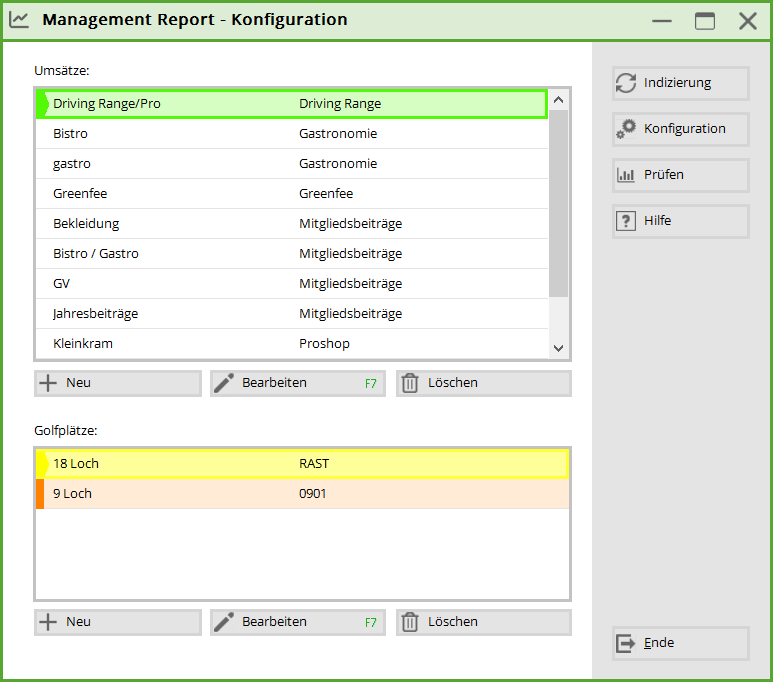Click trash icon under Golfplätze list
The width and height of the screenshot is (773, 682).
(409, 622)
